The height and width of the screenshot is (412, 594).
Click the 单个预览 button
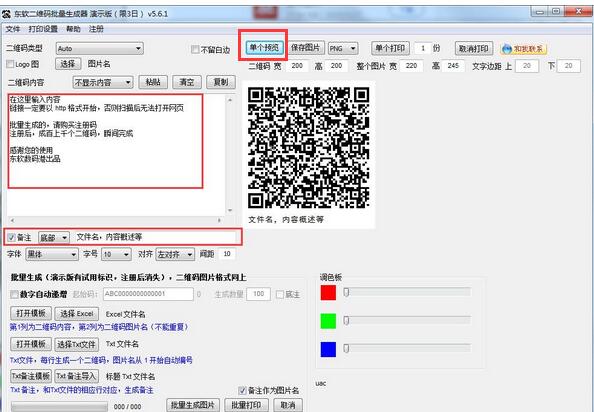coord(264,48)
